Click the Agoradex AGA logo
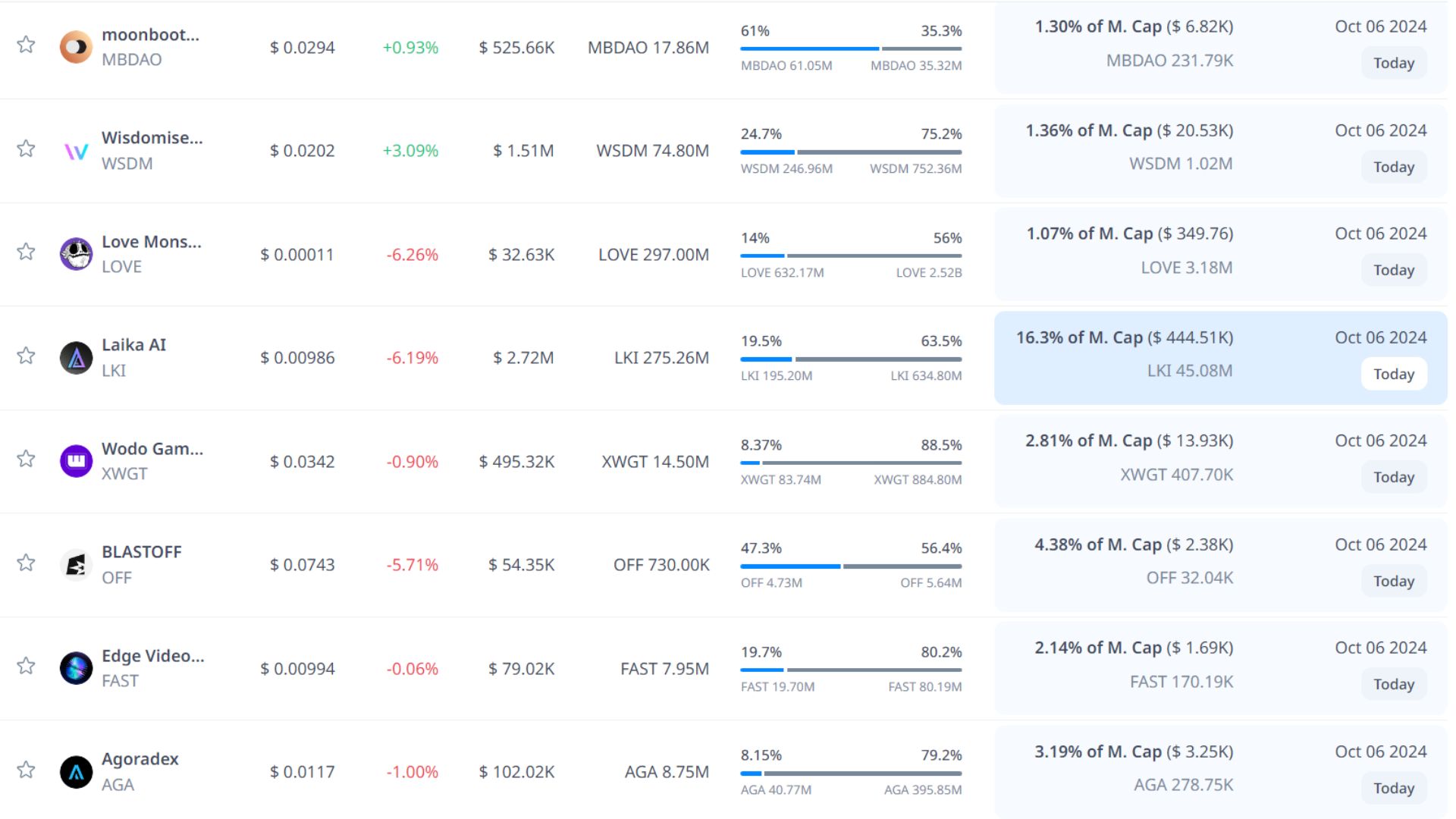 click(x=76, y=772)
